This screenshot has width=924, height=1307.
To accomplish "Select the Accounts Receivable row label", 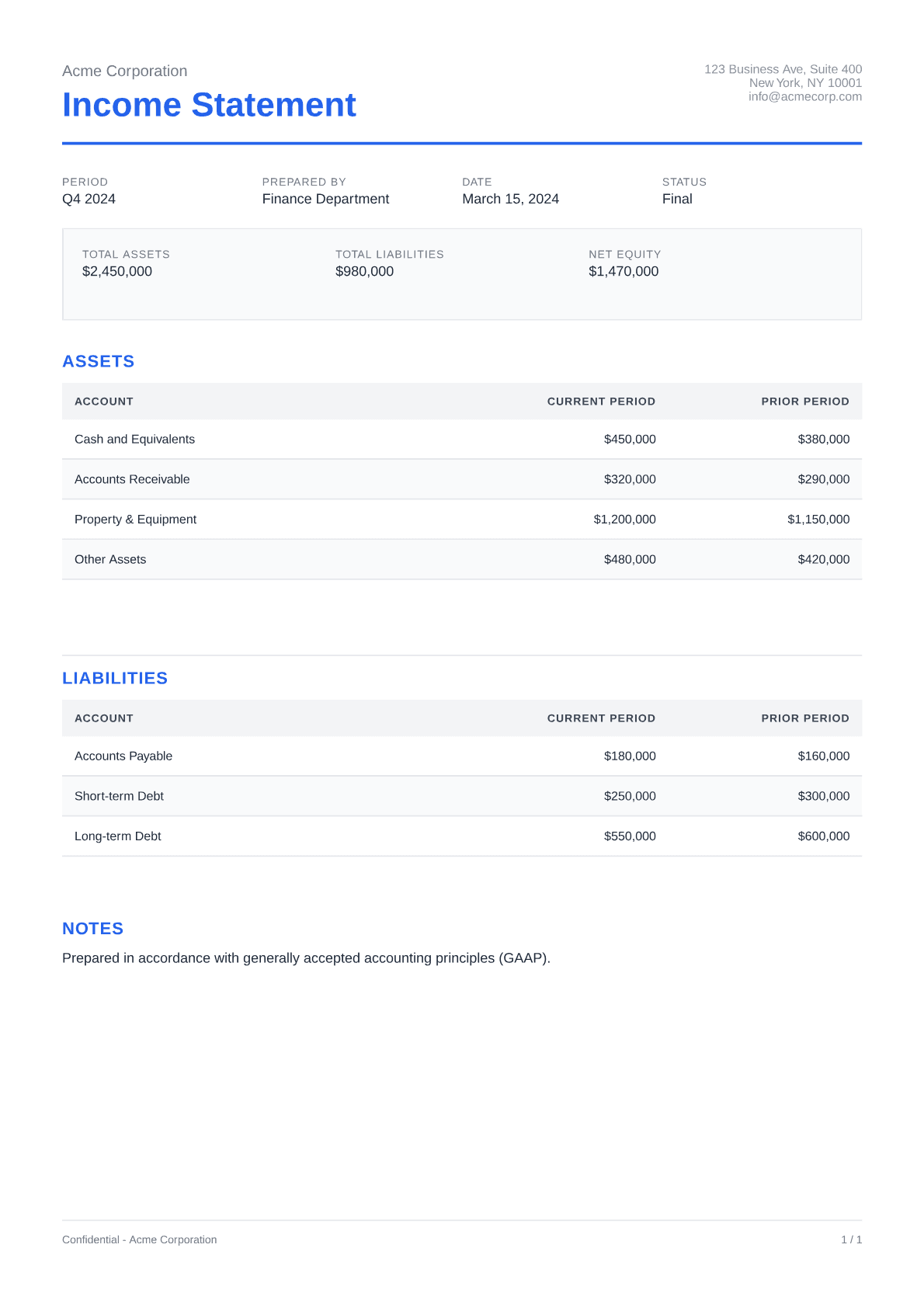I will tap(132, 479).
